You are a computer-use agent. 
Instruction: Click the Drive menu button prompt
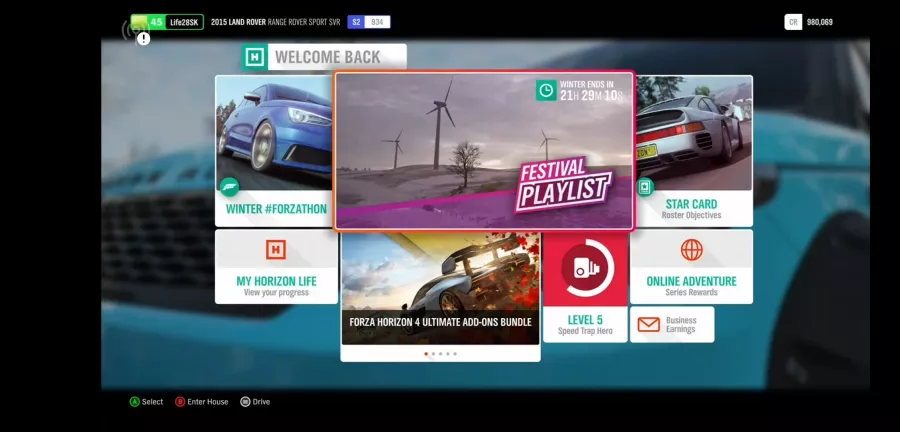click(255, 402)
